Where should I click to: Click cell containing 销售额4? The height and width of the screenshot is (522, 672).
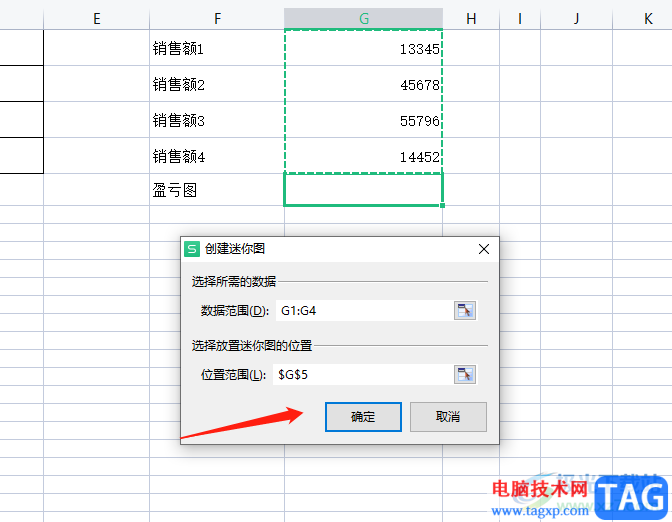(x=217, y=156)
